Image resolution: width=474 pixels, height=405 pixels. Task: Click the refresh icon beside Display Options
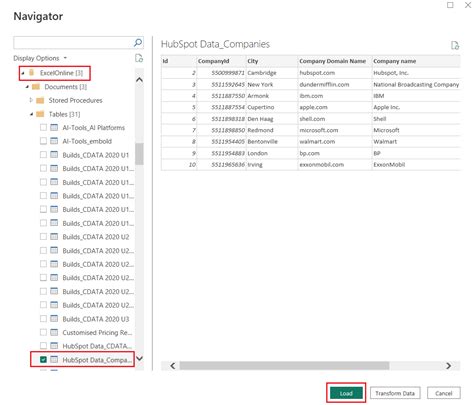[x=139, y=58]
